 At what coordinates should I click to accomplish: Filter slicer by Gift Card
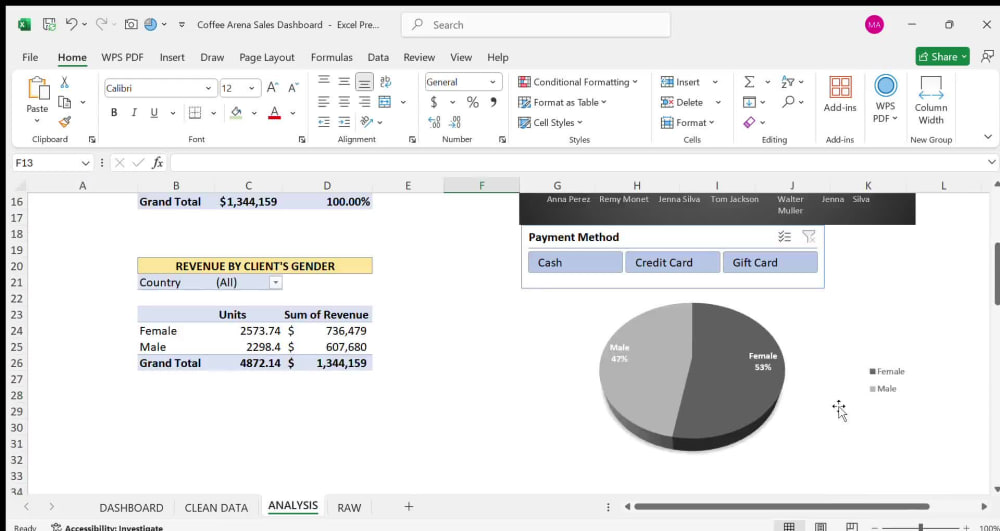(x=770, y=262)
